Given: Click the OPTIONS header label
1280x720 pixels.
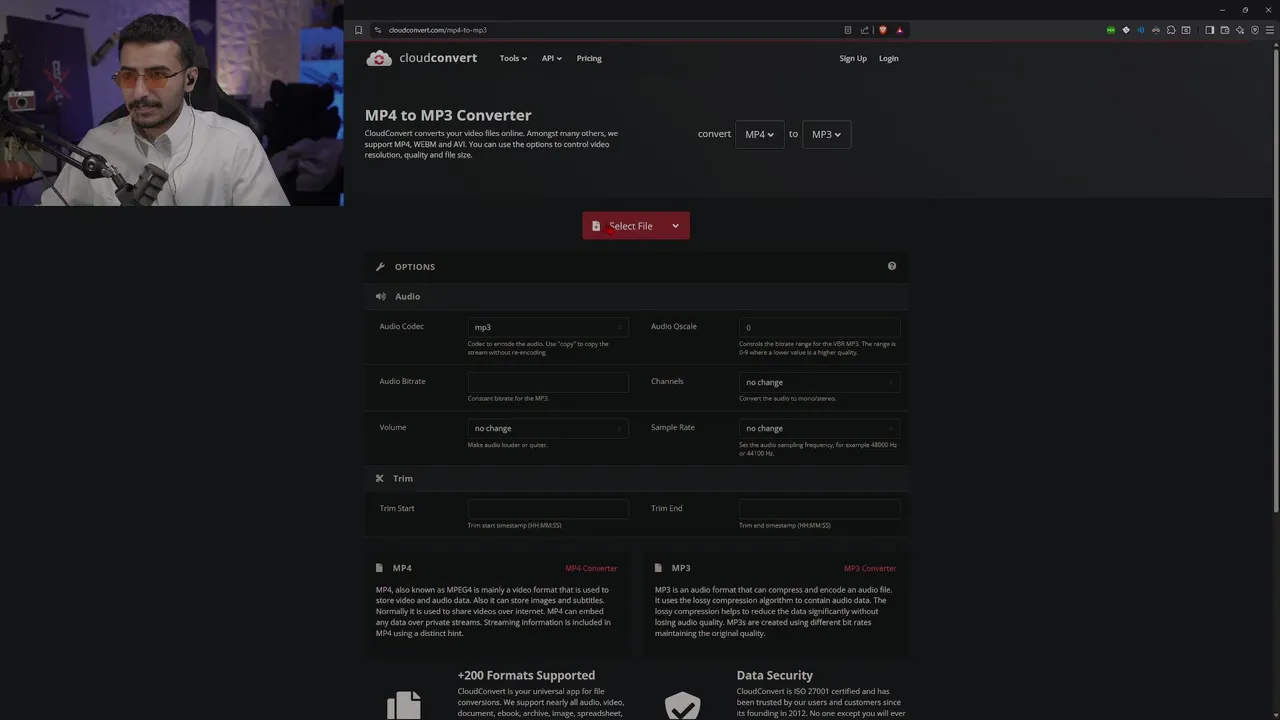Looking at the screenshot, I should pos(415,267).
